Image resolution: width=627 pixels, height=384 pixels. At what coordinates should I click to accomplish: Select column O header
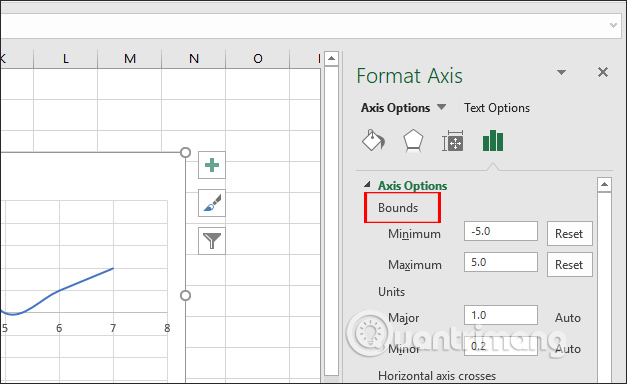(258, 59)
